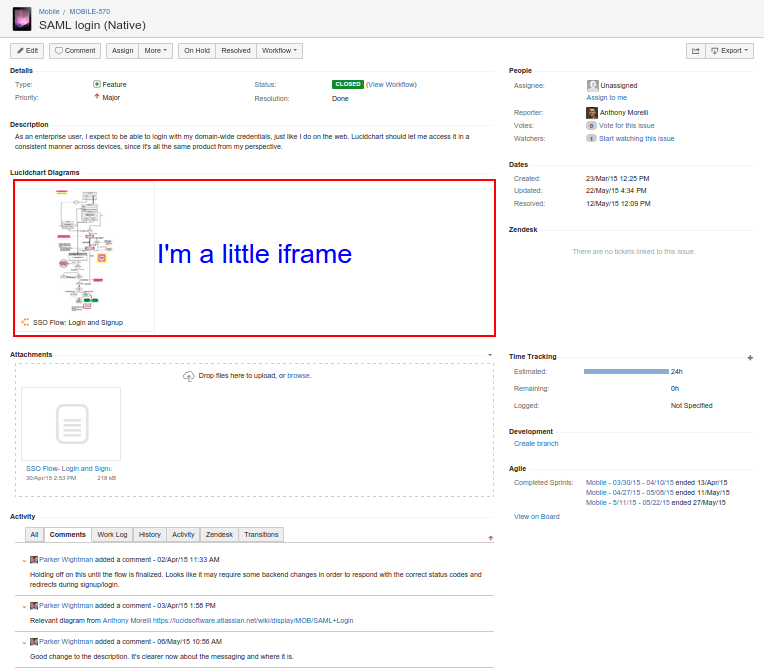Collapse the 02/Apr/15 comment

coord(24,560)
